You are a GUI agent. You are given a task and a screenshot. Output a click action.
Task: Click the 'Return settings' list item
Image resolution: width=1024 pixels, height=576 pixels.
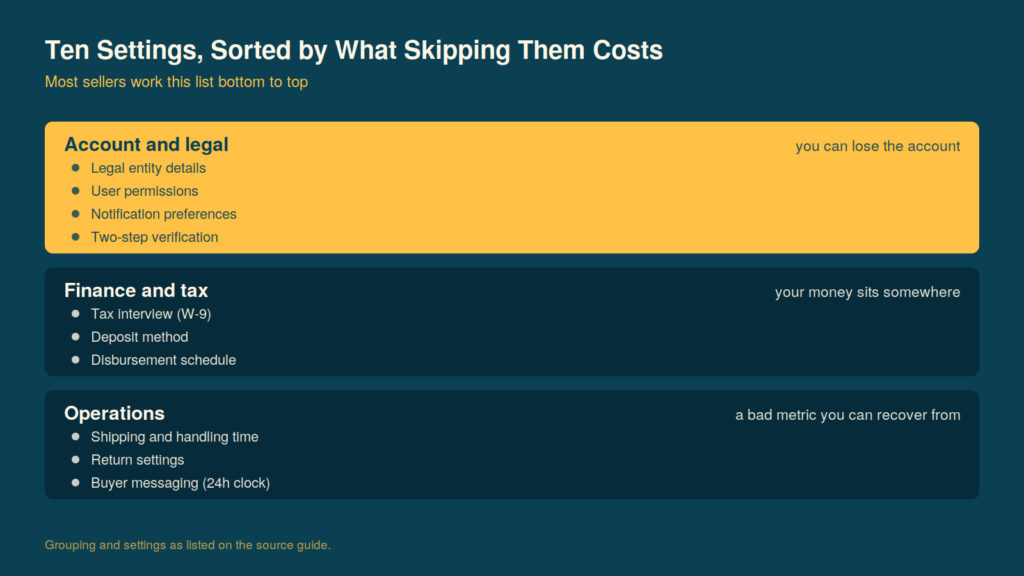pyautogui.click(x=137, y=460)
